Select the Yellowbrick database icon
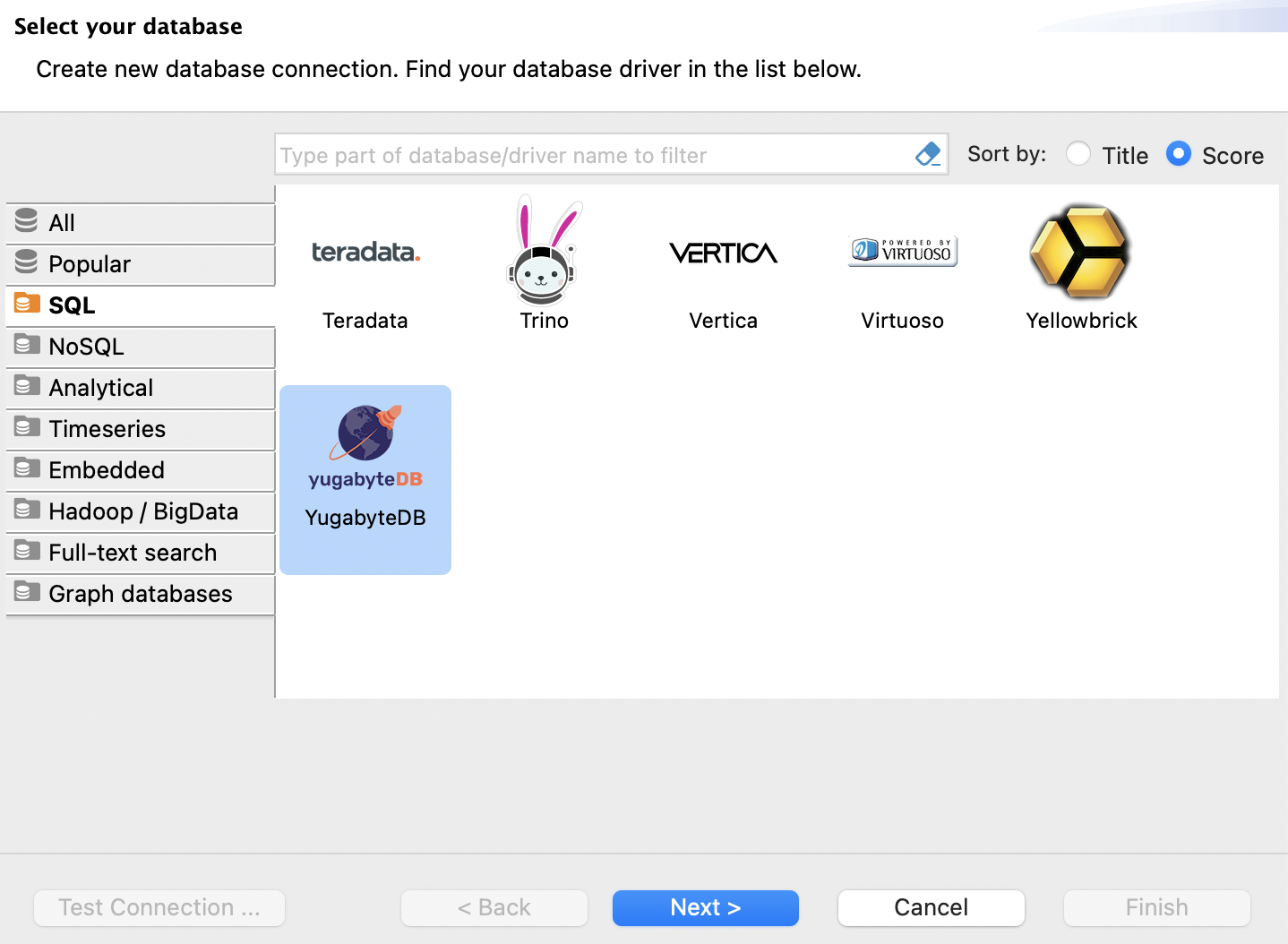The image size is (1288, 944). point(1080,253)
